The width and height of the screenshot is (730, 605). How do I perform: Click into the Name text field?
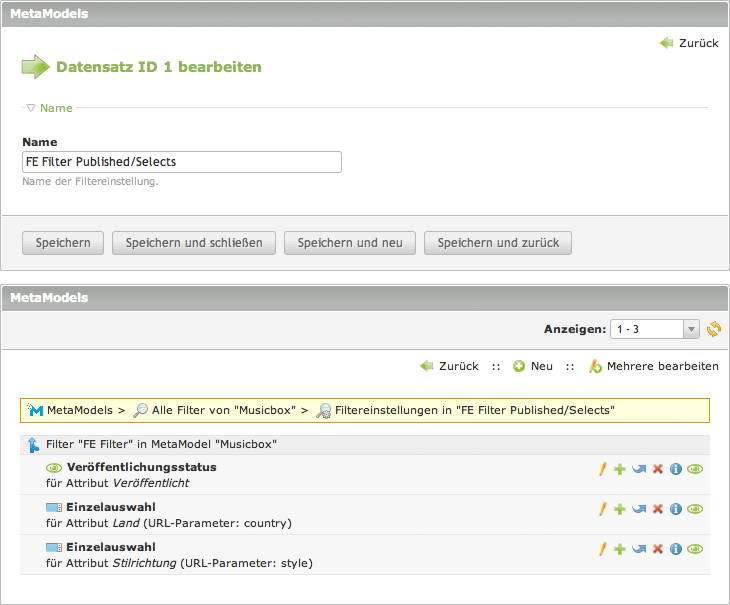182,162
